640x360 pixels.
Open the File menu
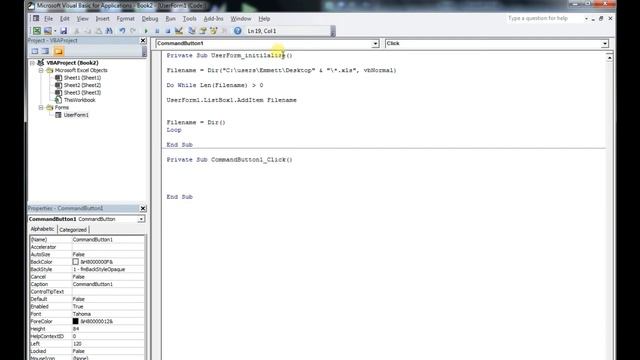(49, 19)
